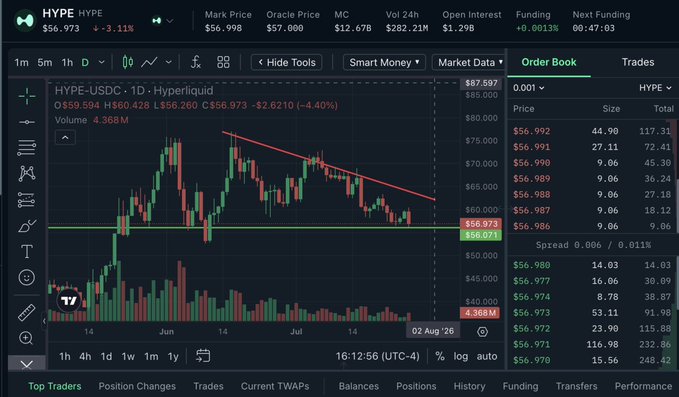Image resolution: width=679 pixels, height=397 pixels.
Task: Open the Market Data dropdown
Action: pos(470,62)
